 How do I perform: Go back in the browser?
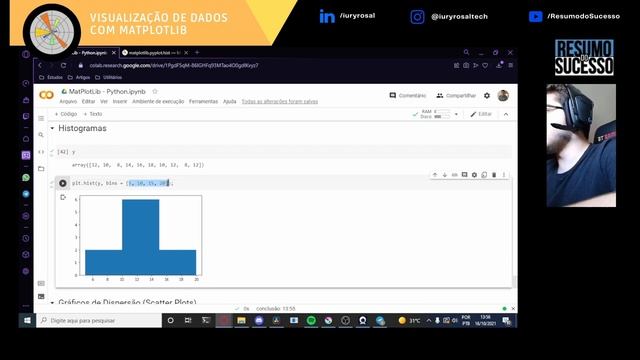click(x=40, y=65)
